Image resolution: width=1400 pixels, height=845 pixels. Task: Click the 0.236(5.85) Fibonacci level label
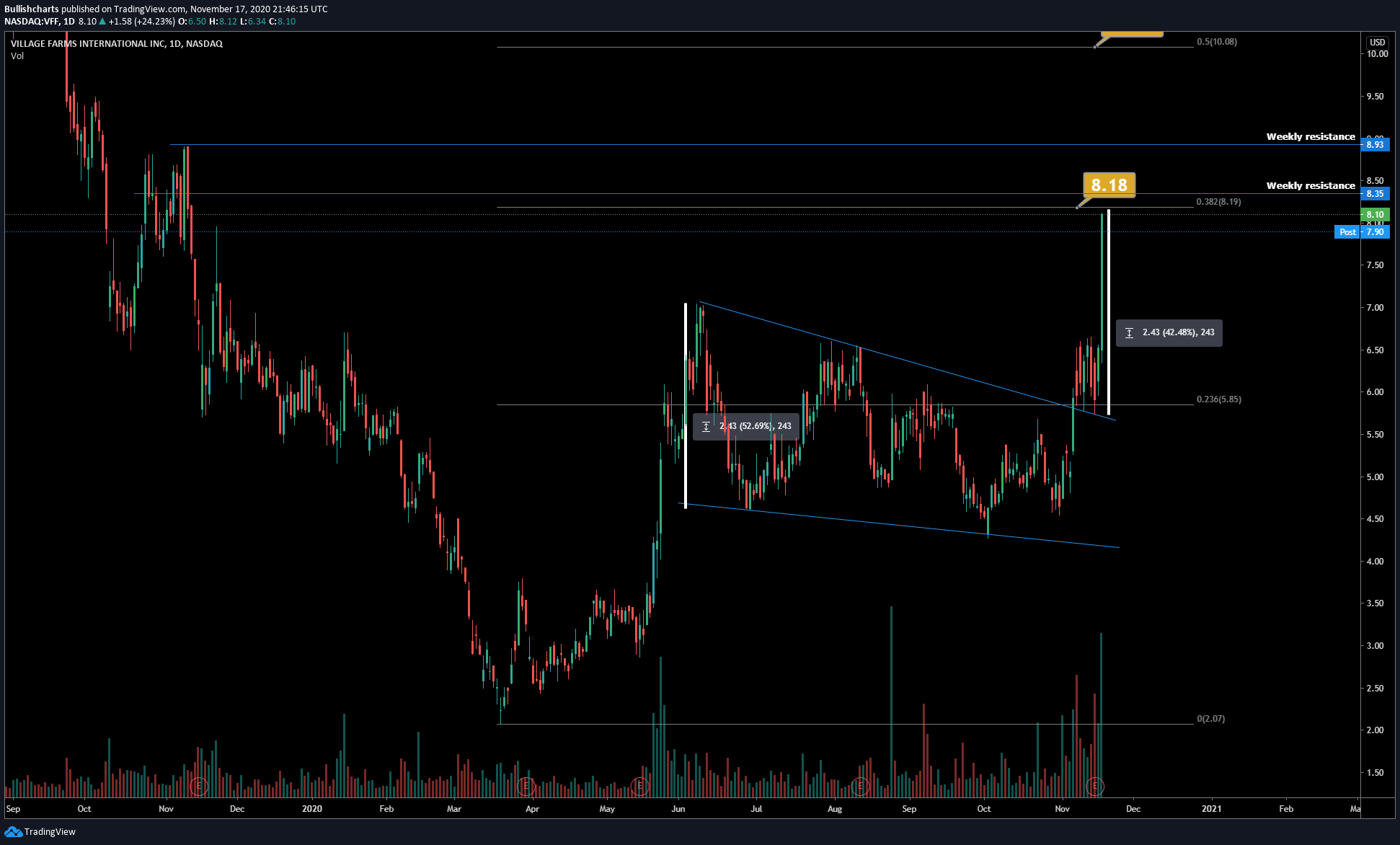1218,399
